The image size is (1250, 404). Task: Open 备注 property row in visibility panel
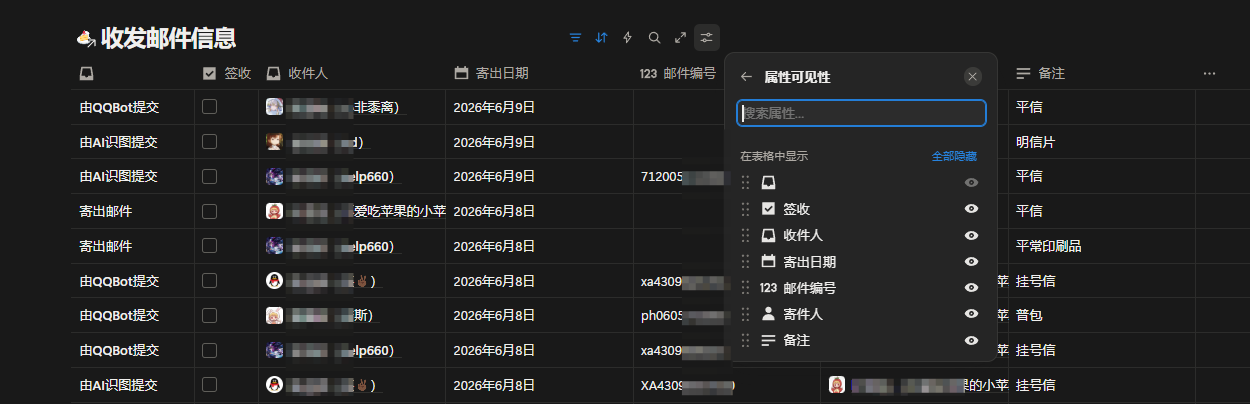coord(860,340)
